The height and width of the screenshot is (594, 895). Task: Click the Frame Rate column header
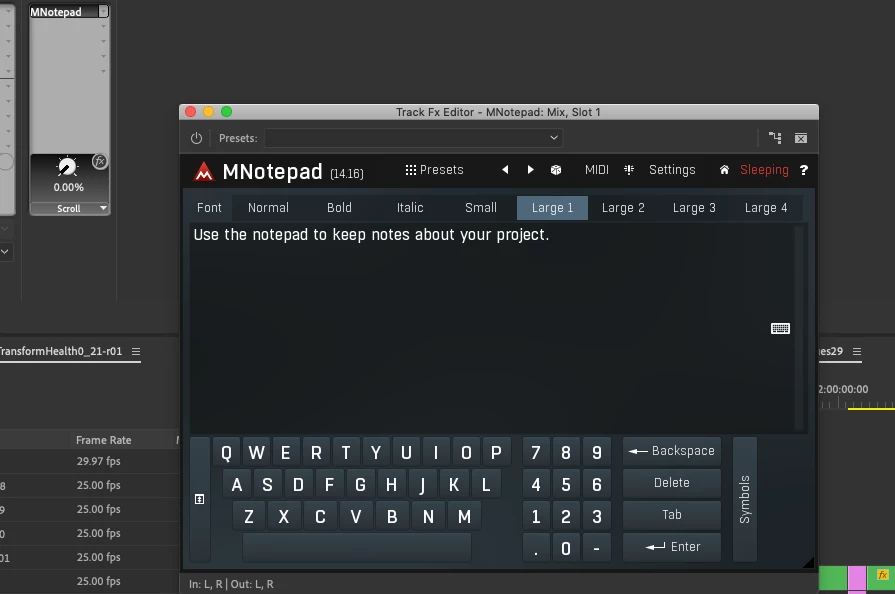click(103, 440)
